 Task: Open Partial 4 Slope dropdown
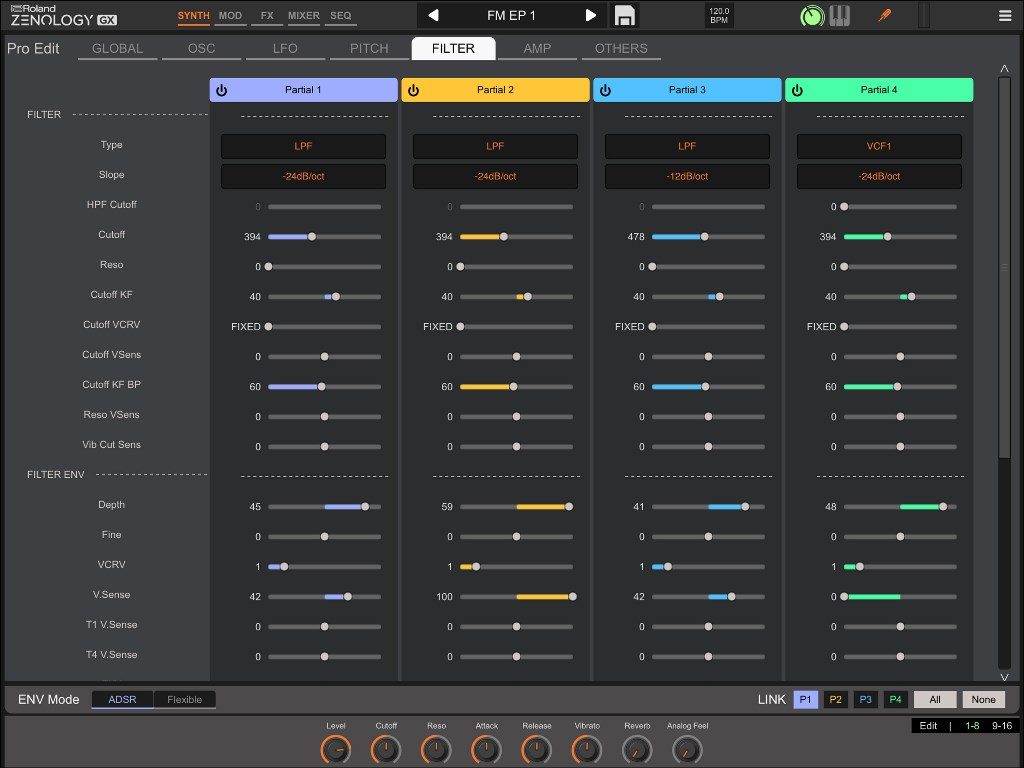[x=879, y=176]
